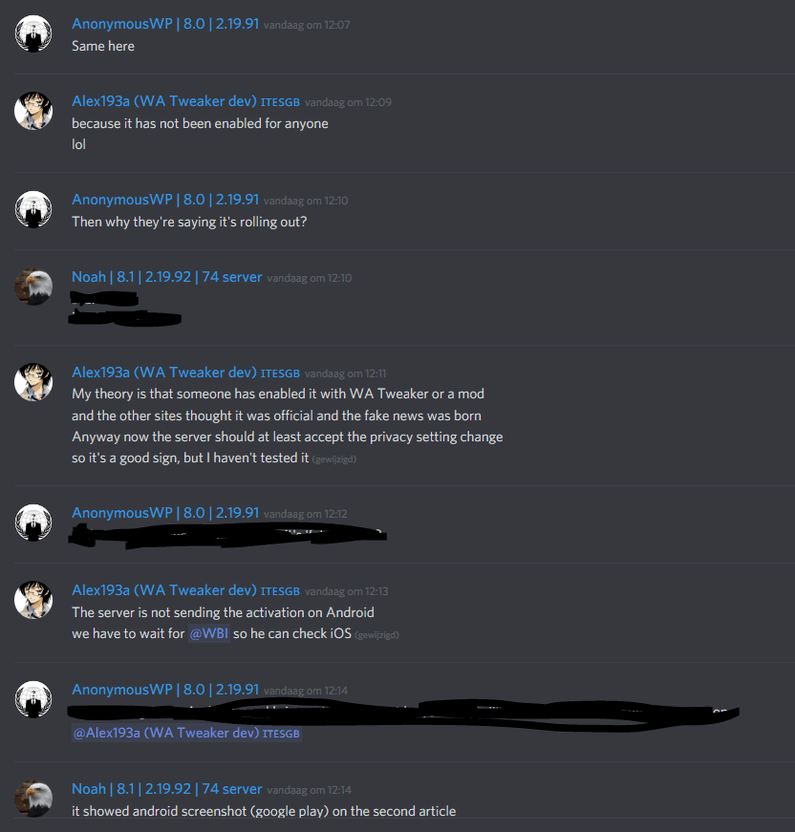Click AnonymousWP avatar at 12:12 message
Viewport: 795px width, 832px height.
click(x=33, y=522)
